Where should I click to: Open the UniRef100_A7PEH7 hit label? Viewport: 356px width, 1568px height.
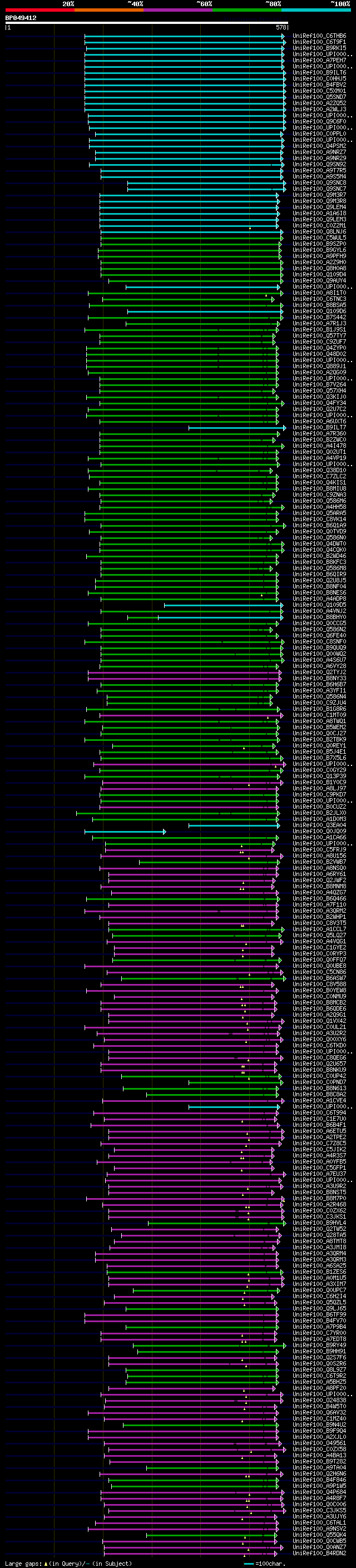click(x=319, y=60)
